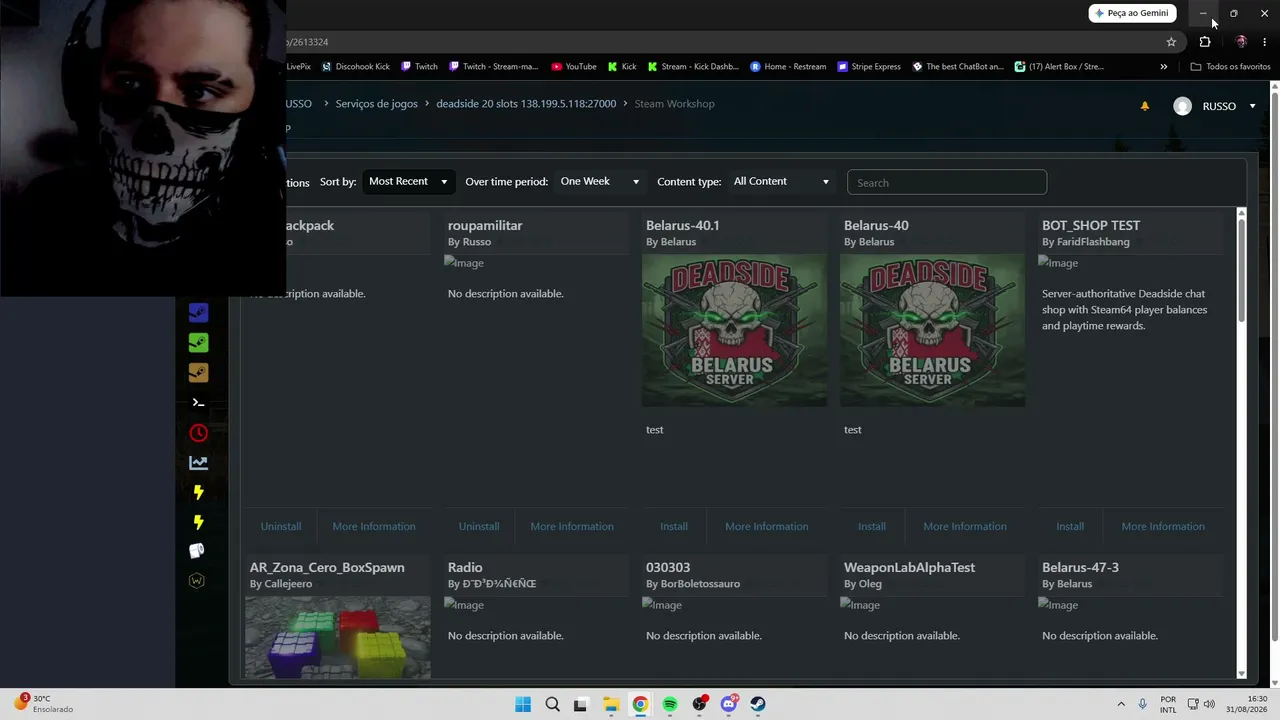
Task: Open the green Steam tool sidebar icon
Action: pos(198,343)
